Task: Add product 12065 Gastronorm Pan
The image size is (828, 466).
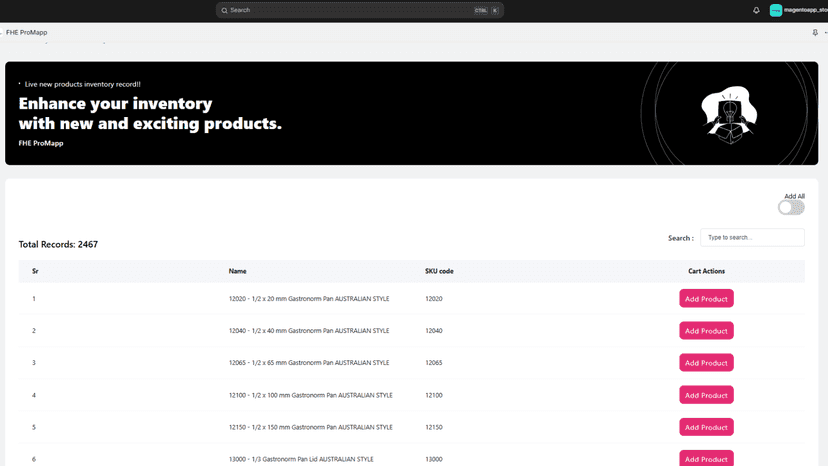Action: [x=706, y=363]
